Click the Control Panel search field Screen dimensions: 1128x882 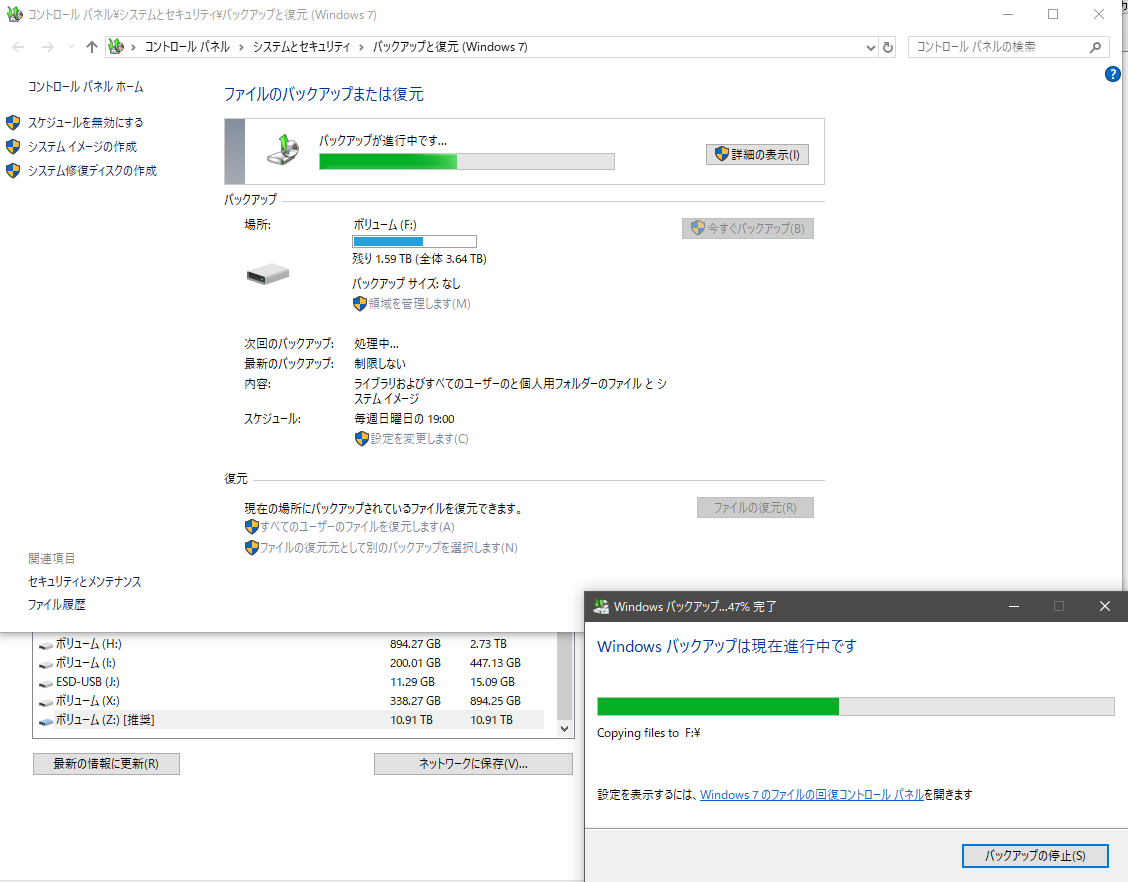(998, 47)
